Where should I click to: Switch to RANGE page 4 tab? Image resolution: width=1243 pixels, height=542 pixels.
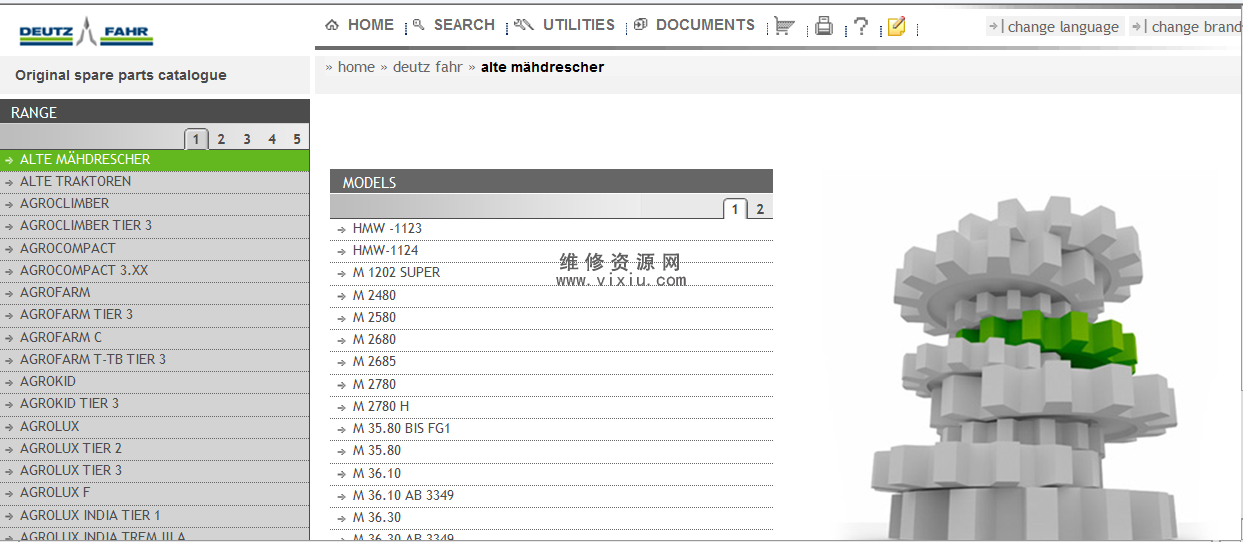272,139
